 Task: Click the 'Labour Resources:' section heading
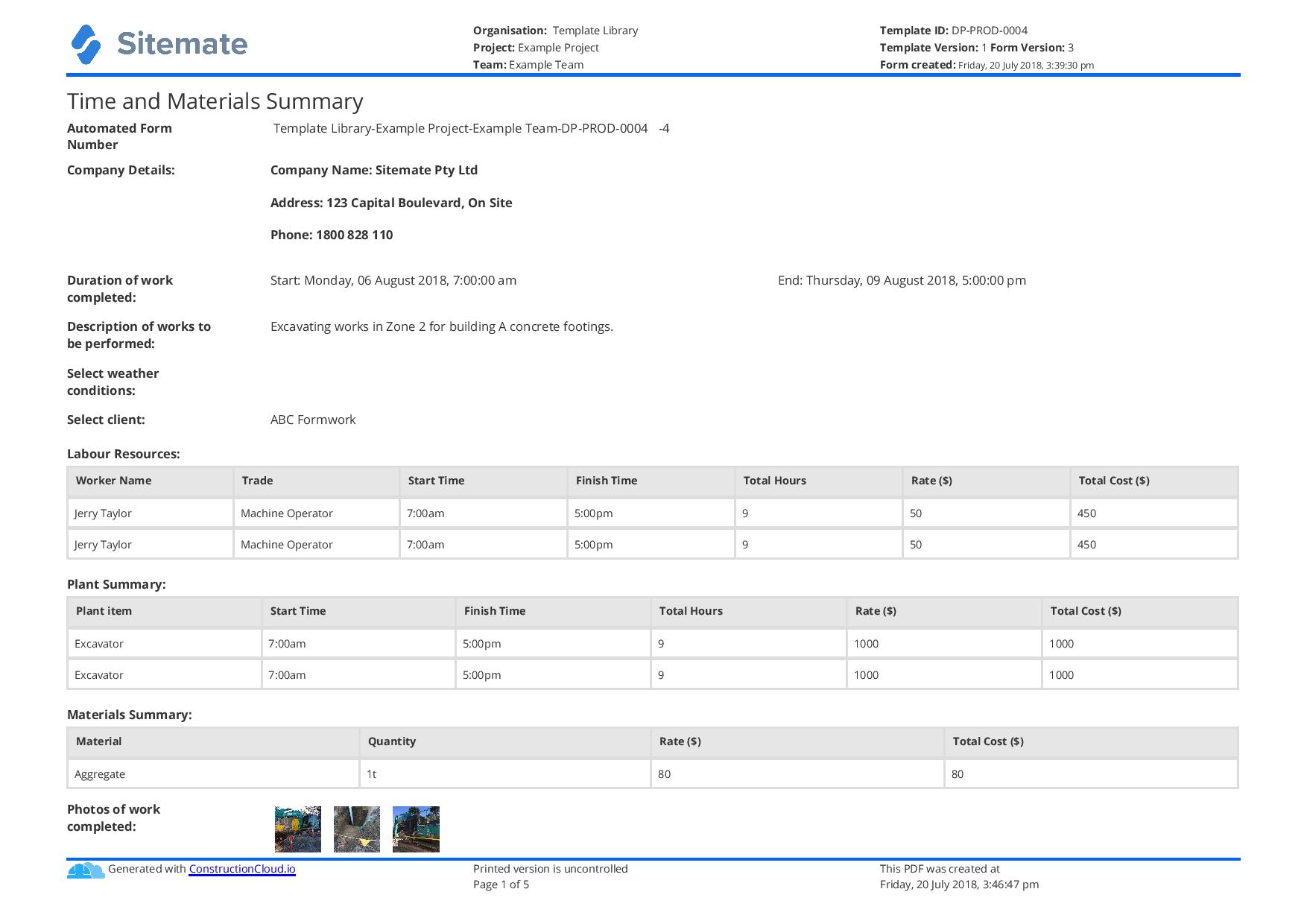click(x=124, y=454)
